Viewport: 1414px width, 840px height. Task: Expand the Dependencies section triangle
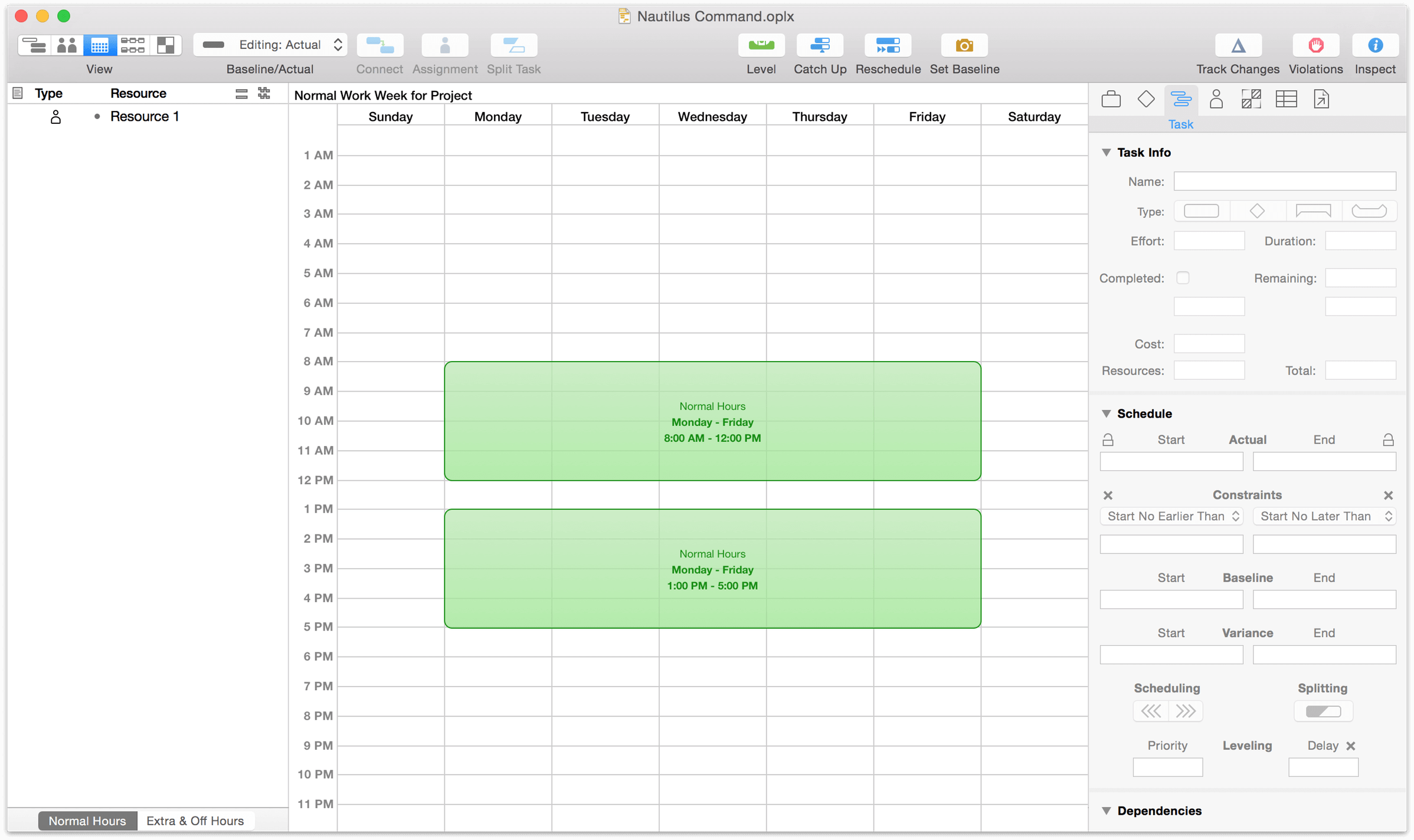click(1107, 811)
